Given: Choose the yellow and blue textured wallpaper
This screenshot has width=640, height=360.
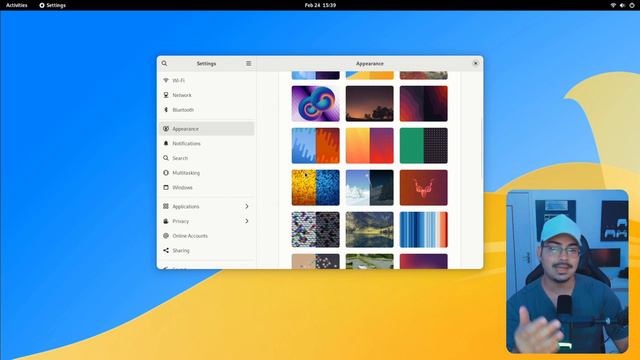Looking at the screenshot, I should click(316, 188).
